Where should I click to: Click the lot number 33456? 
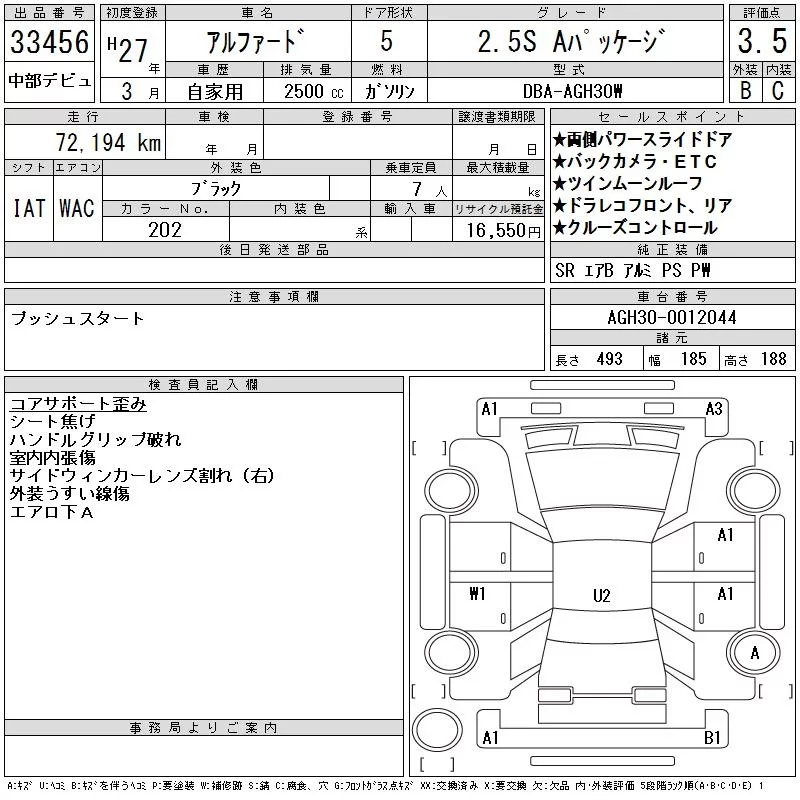point(49,43)
